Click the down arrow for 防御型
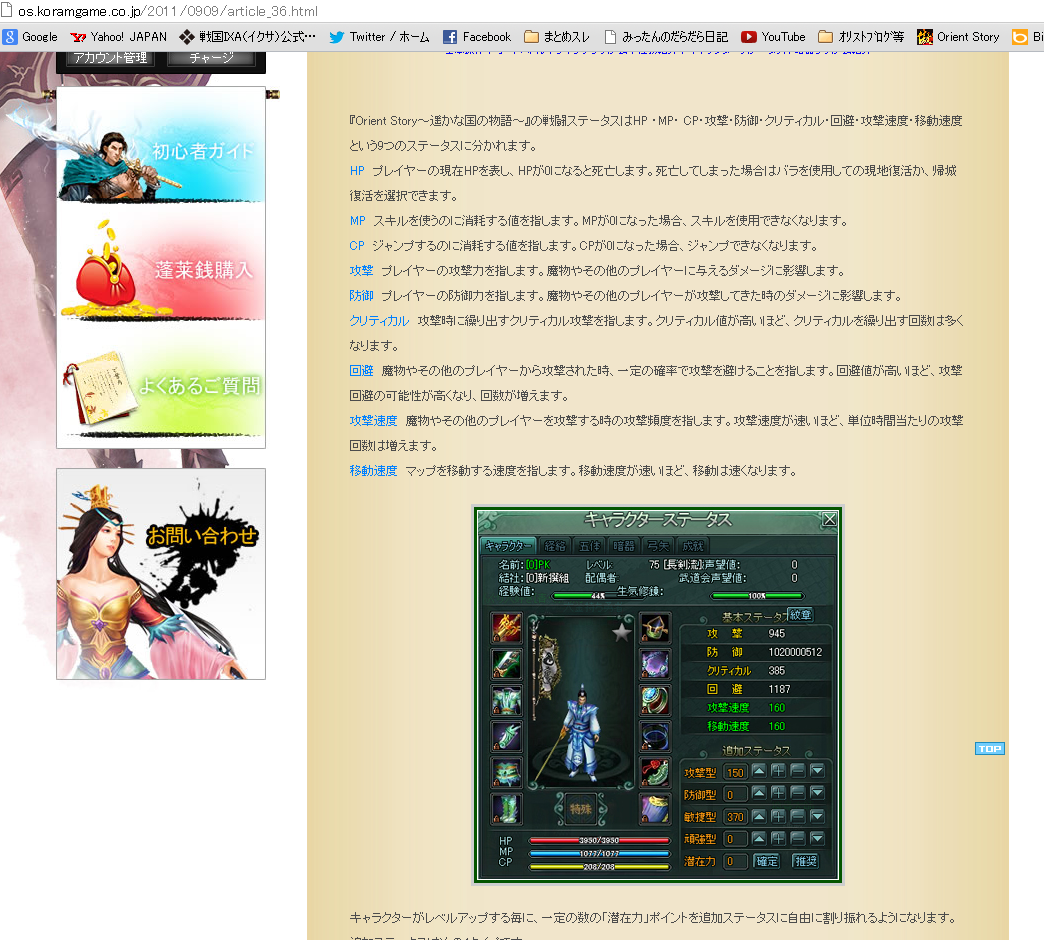Screen dimensions: 1044x940 (x=817, y=793)
